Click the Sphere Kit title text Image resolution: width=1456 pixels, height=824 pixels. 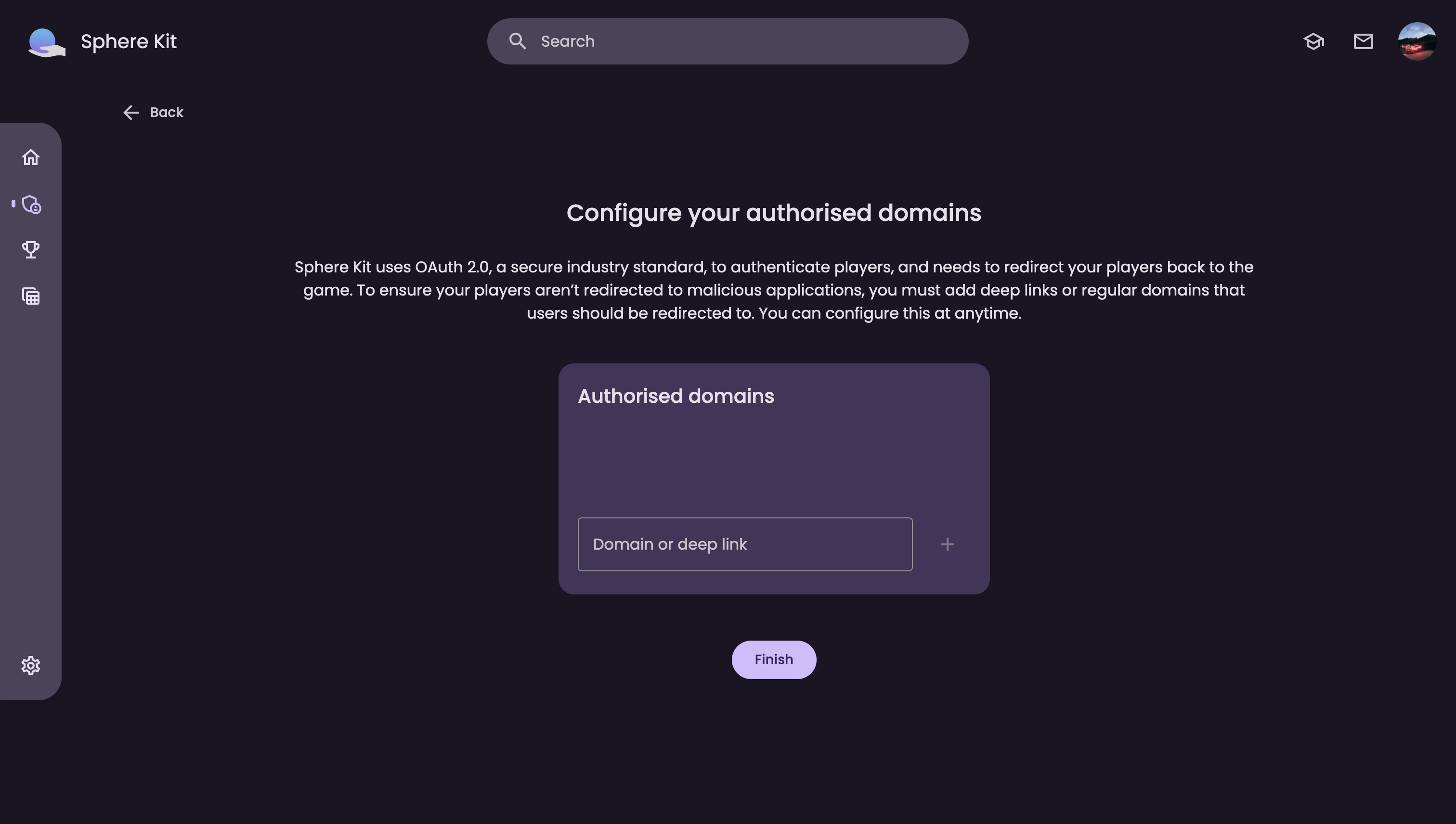pos(129,41)
